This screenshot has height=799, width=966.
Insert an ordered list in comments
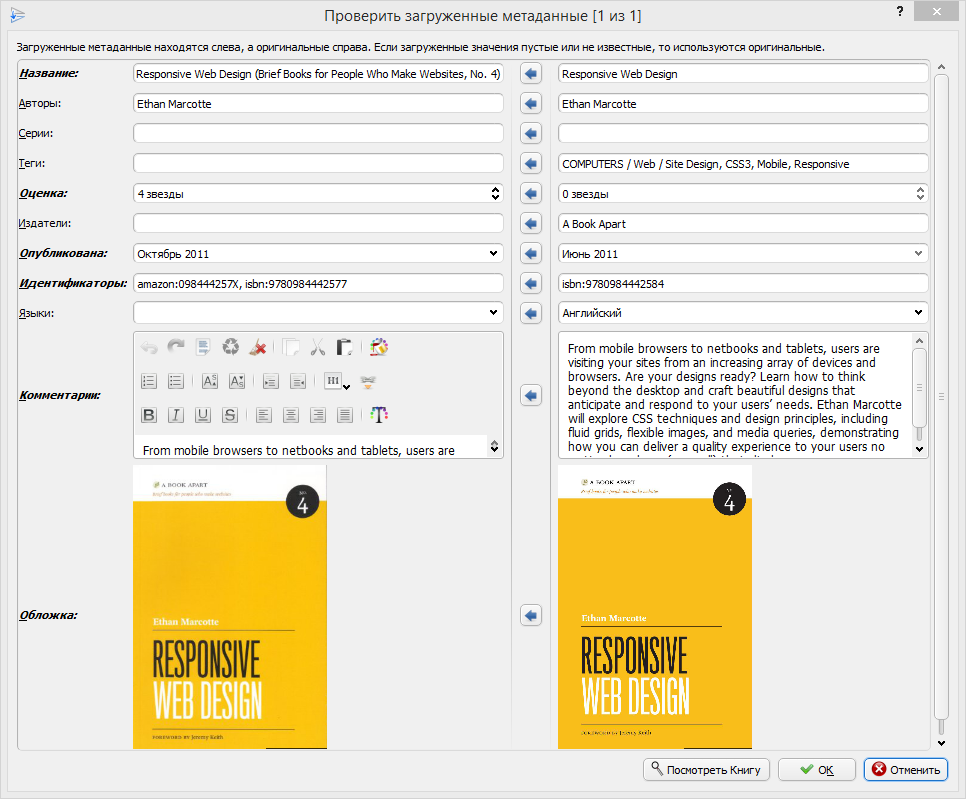(x=149, y=381)
